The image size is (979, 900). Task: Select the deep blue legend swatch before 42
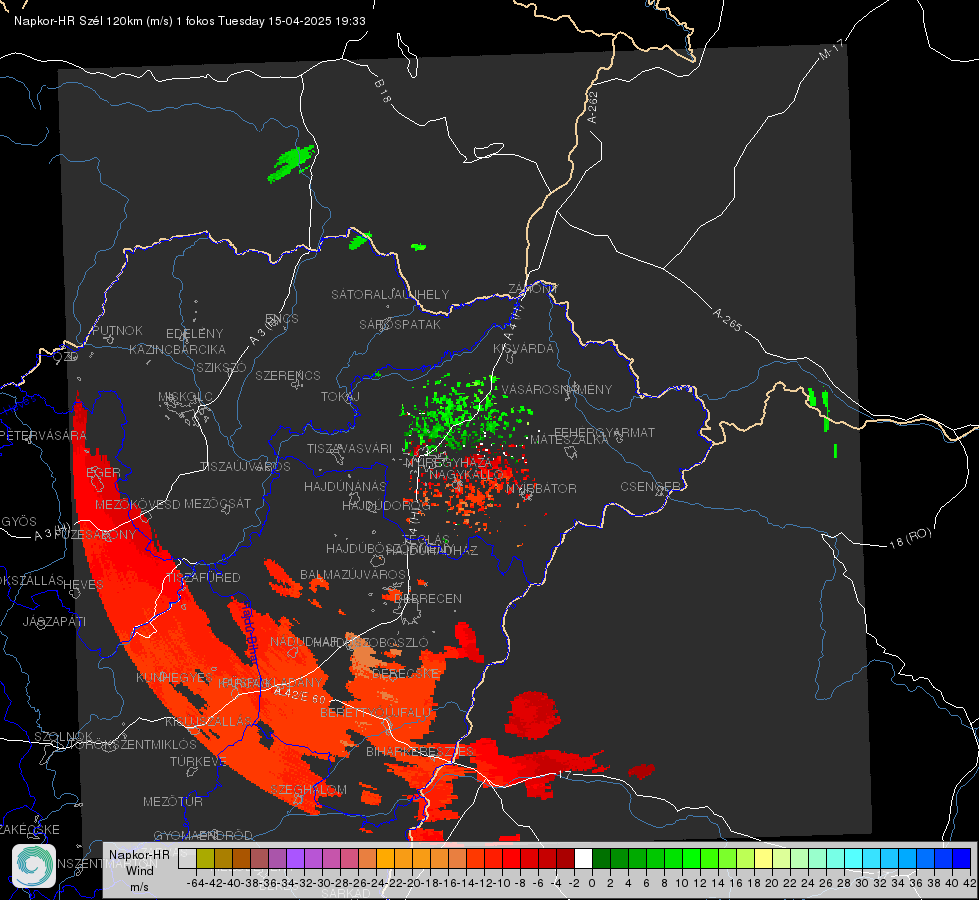[962, 859]
